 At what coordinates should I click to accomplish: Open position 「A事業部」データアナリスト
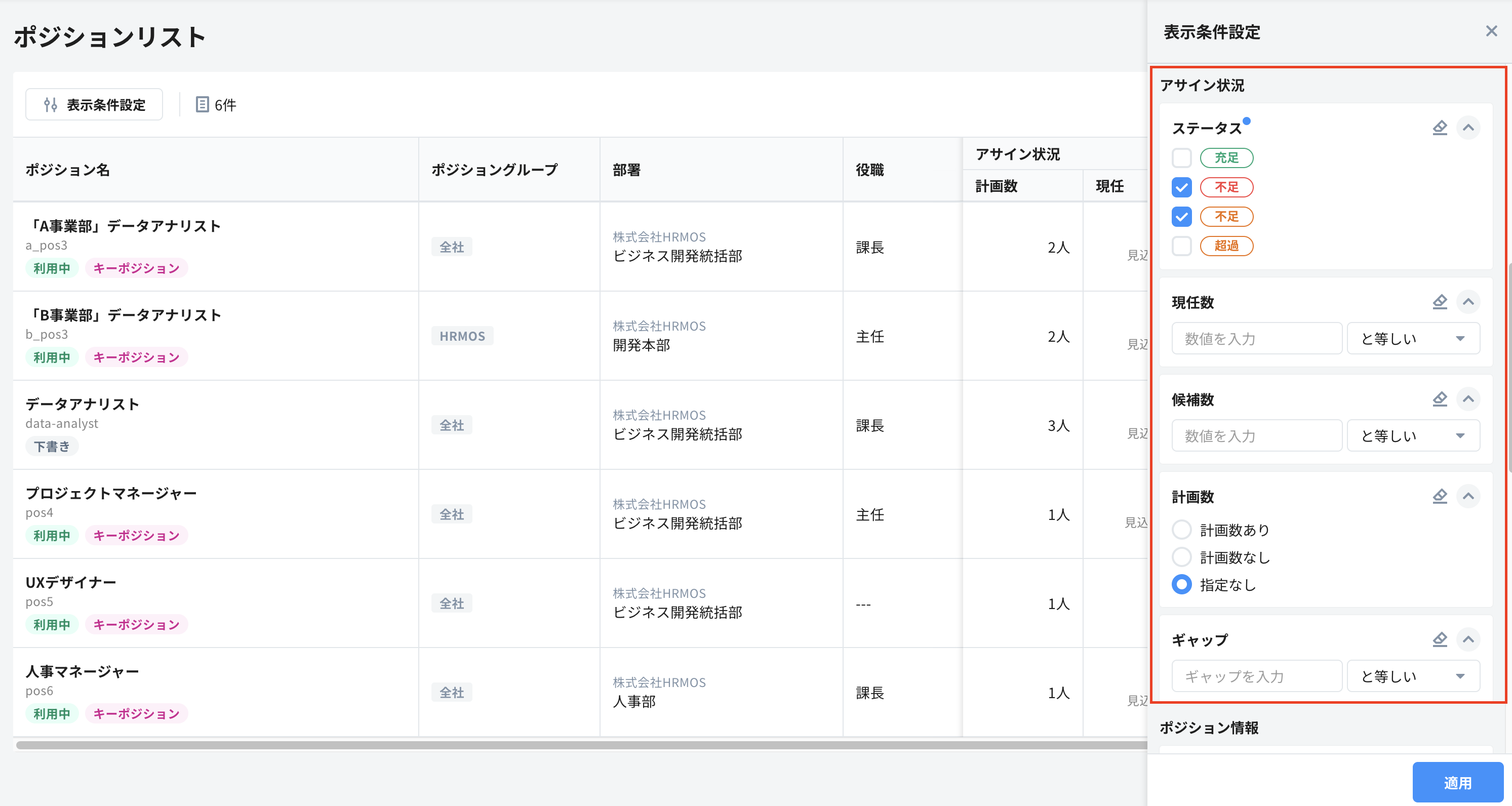(125, 225)
